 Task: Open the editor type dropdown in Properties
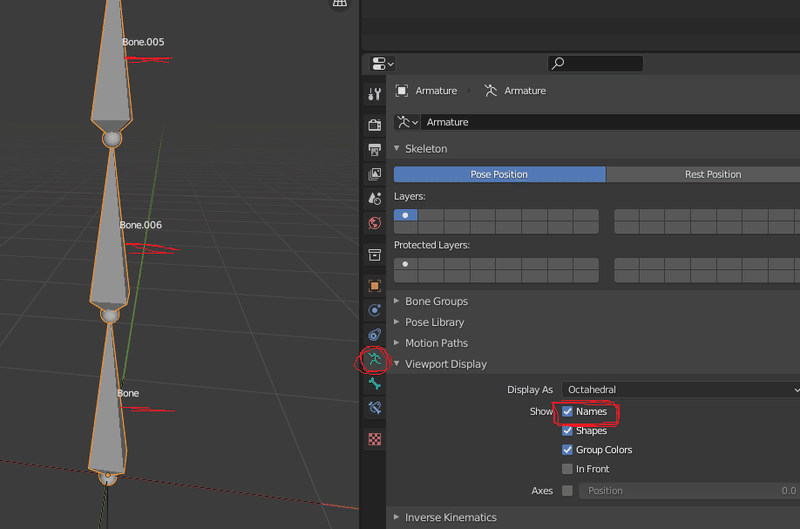pyautogui.click(x=382, y=64)
